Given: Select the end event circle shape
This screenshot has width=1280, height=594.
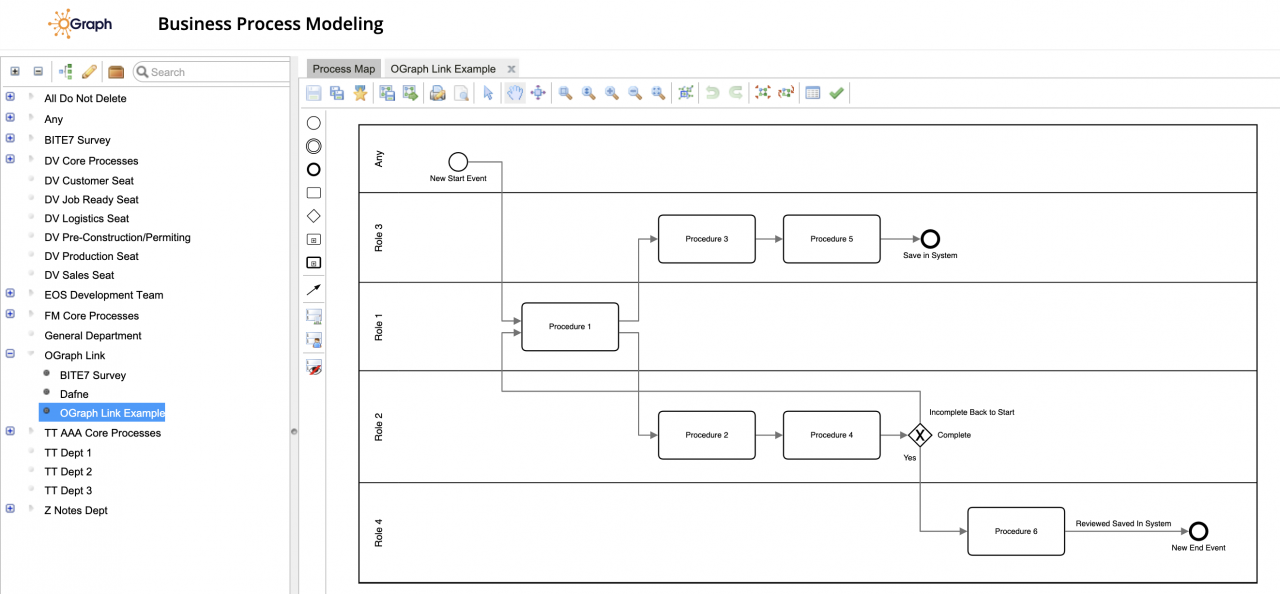Looking at the screenshot, I should tap(313, 169).
